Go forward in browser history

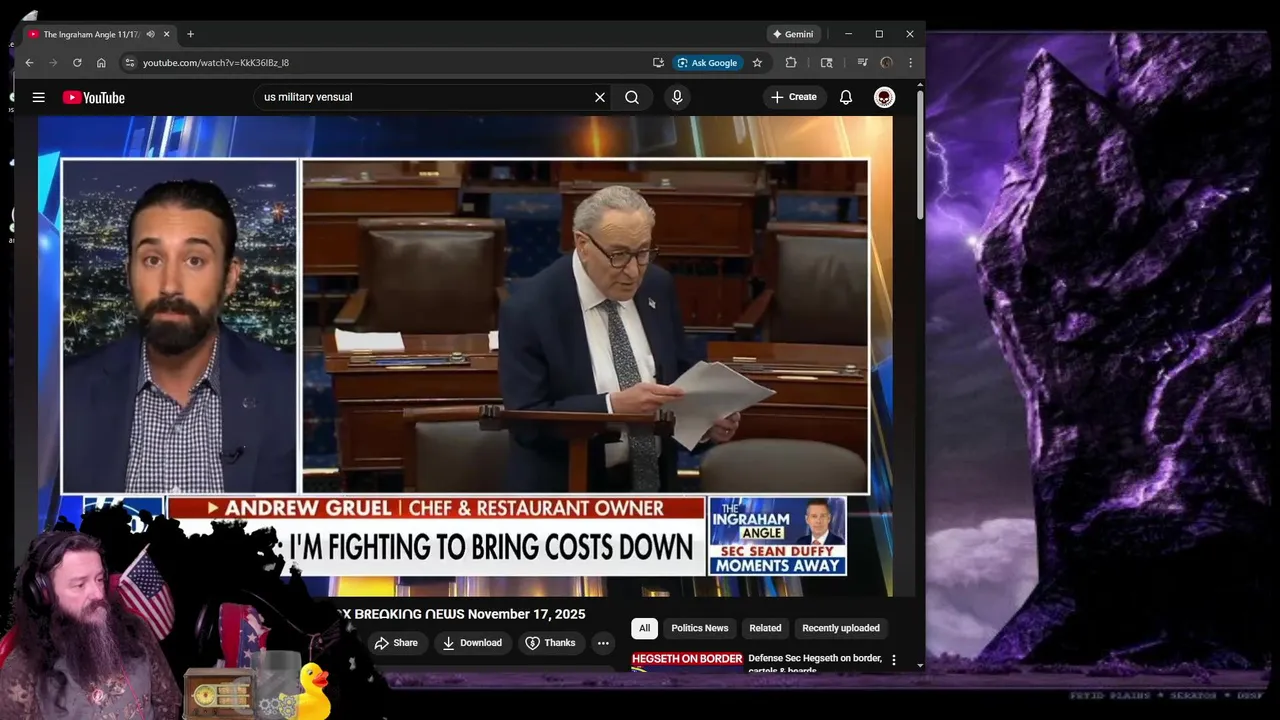point(53,63)
